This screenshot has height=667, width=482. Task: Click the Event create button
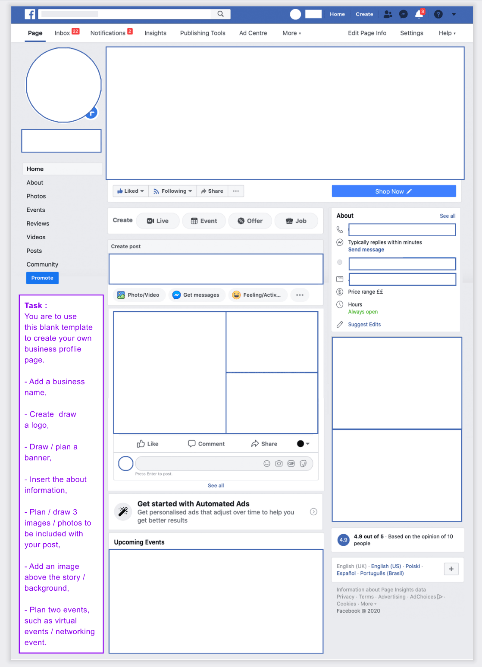click(x=204, y=221)
